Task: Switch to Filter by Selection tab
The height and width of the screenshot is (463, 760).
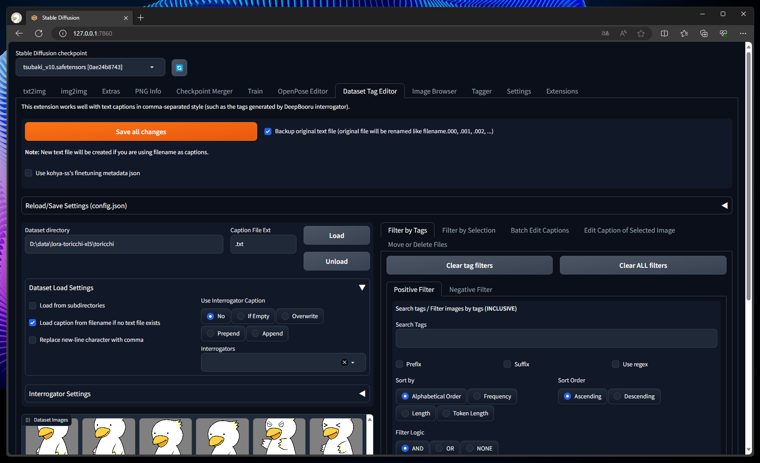Action: click(x=469, y=230)
